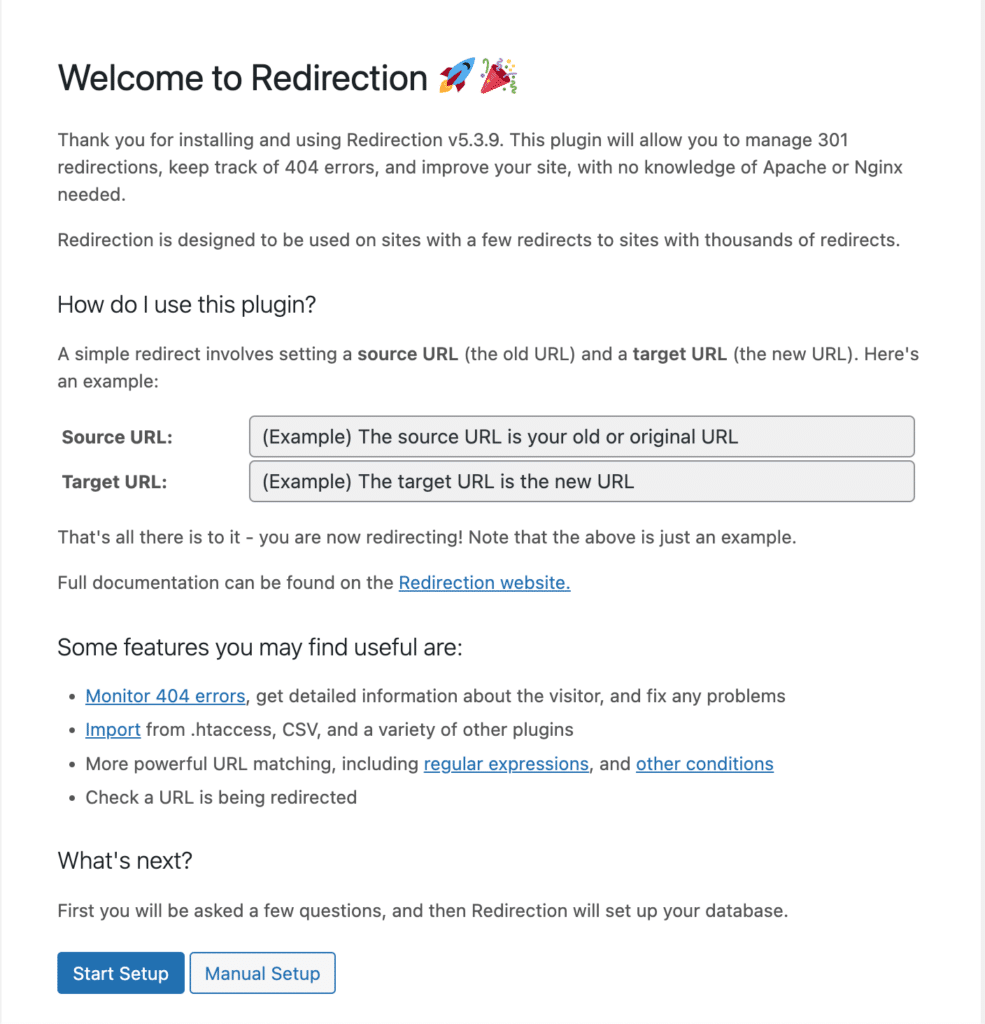Click the What's next? heading
Viewport: 985px width, 1024px height.
[x=125, y=860]
